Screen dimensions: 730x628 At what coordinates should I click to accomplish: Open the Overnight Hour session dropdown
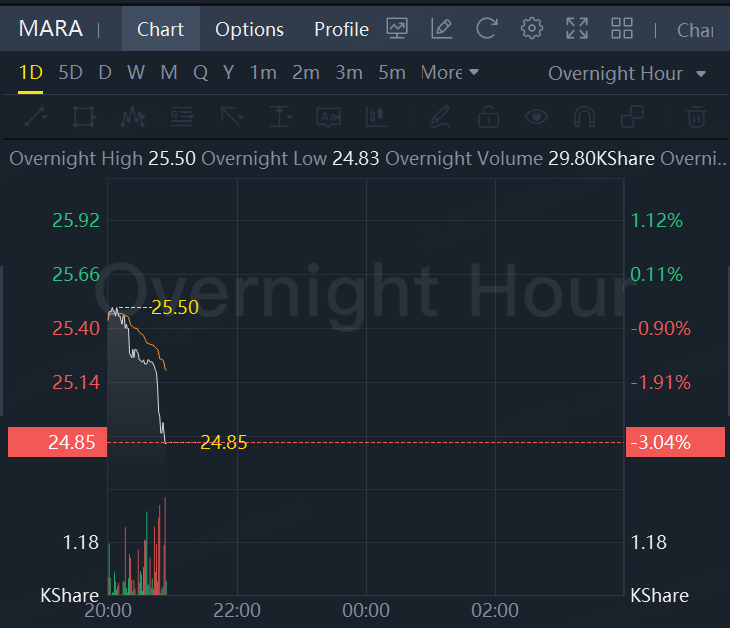pos(627,74)
